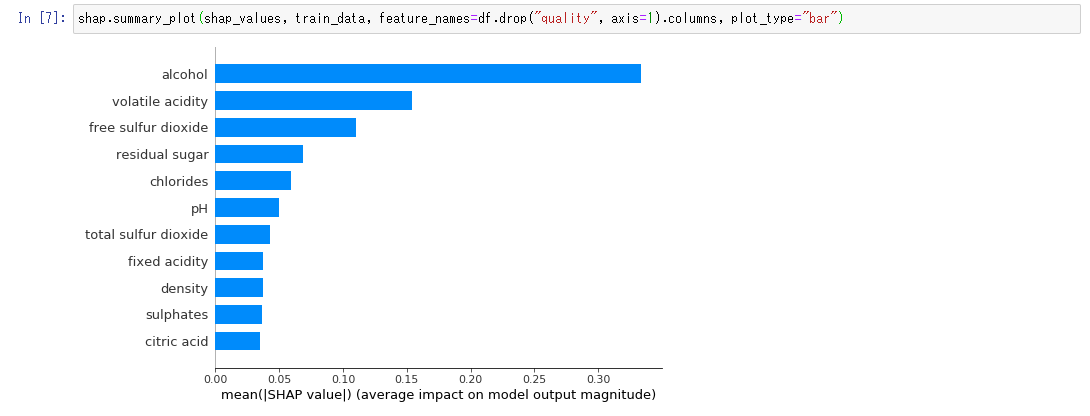Click the citric acid bar
1090x416 pixels.
237,342
